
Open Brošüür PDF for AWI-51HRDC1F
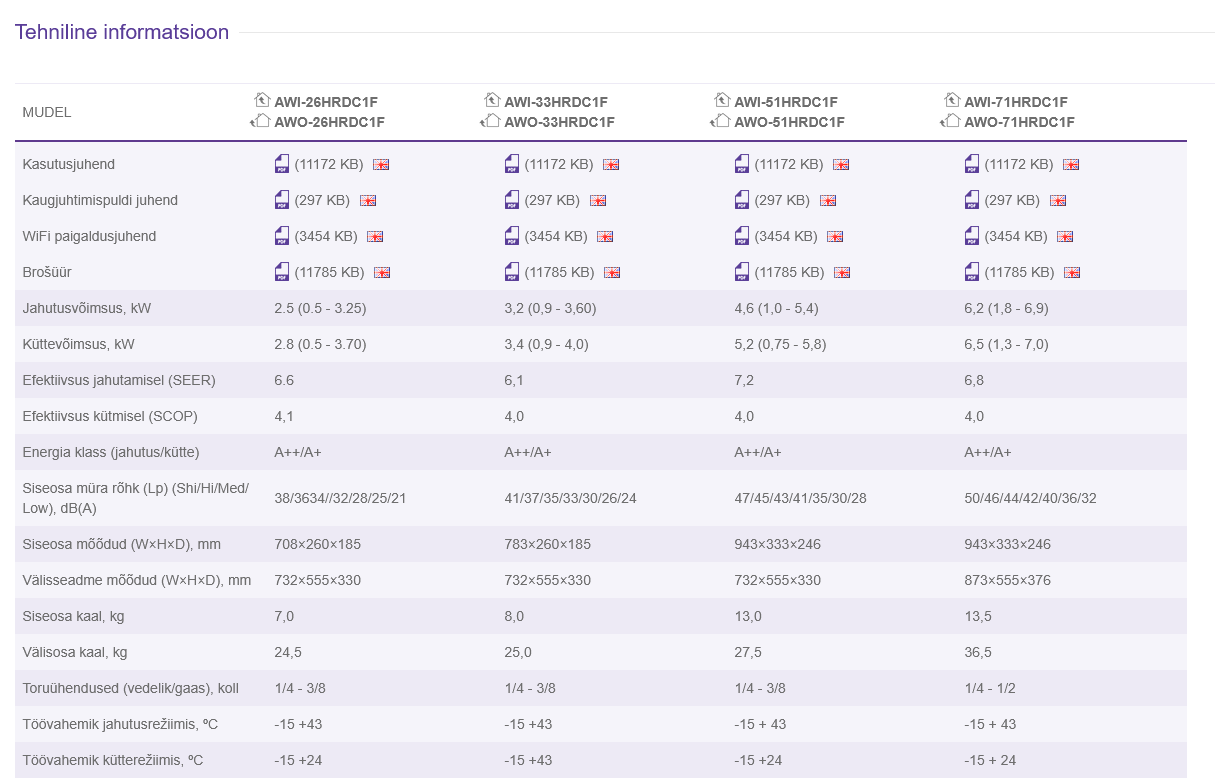coord(742,272)
